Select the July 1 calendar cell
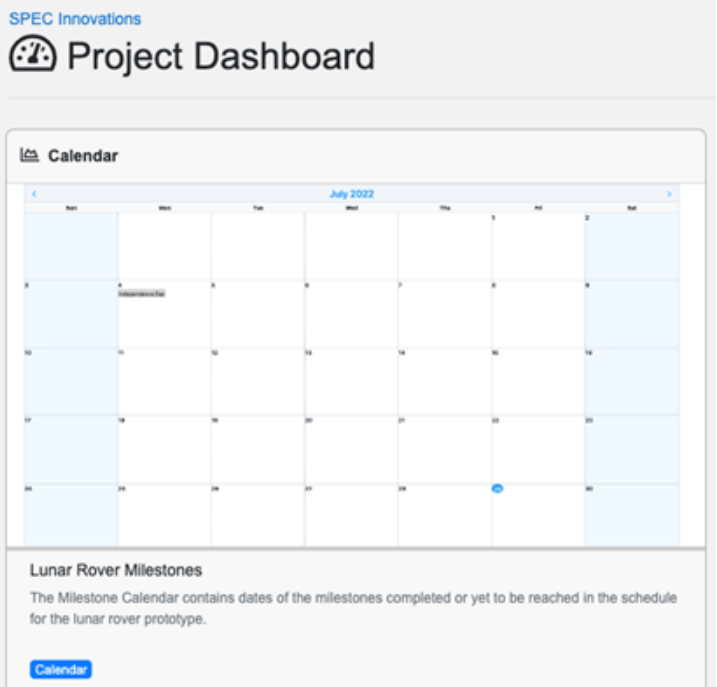 pos(537,247)
